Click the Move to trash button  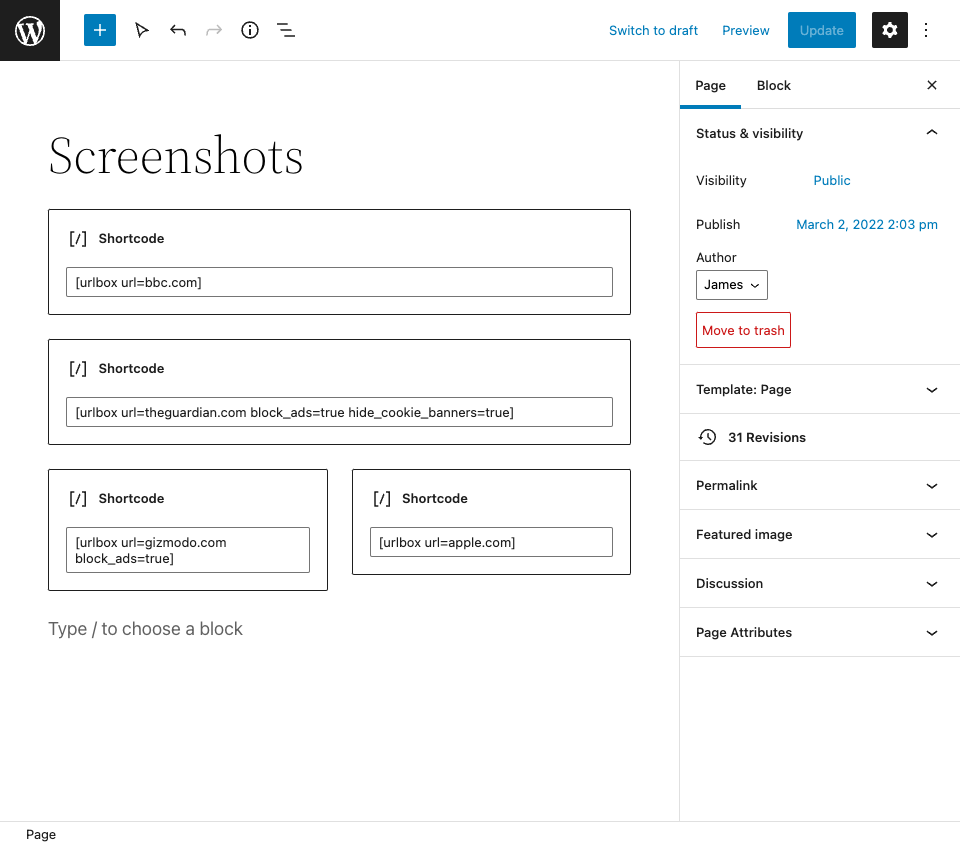[743, 330]
